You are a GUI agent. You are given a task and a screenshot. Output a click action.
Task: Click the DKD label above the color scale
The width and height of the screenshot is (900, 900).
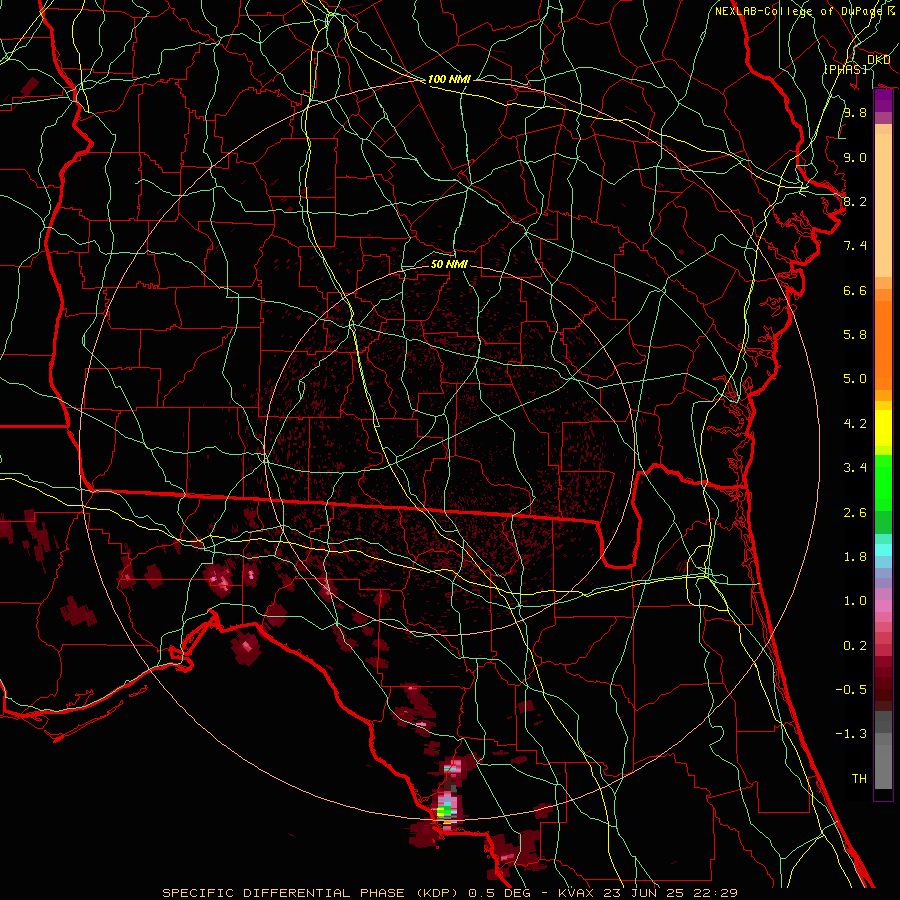879,59
